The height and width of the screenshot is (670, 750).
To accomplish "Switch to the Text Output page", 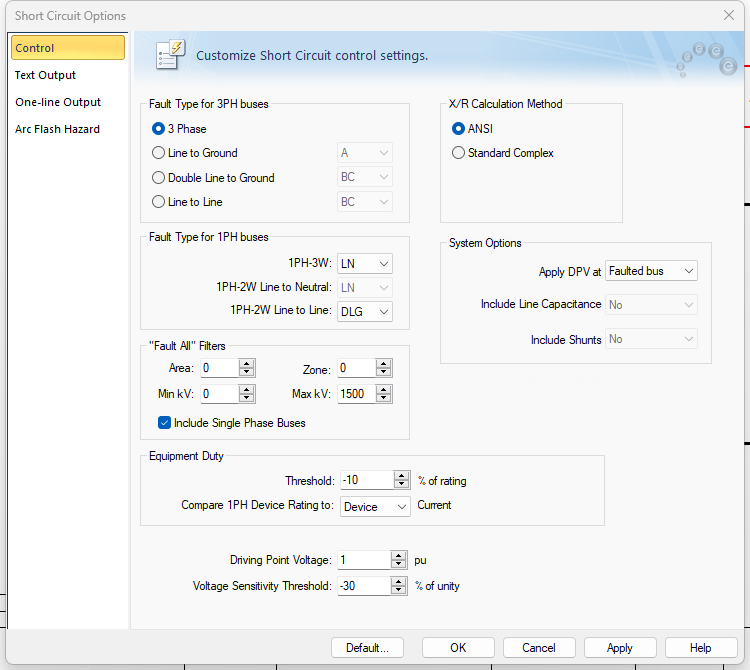I will click(x=45, y=75).
